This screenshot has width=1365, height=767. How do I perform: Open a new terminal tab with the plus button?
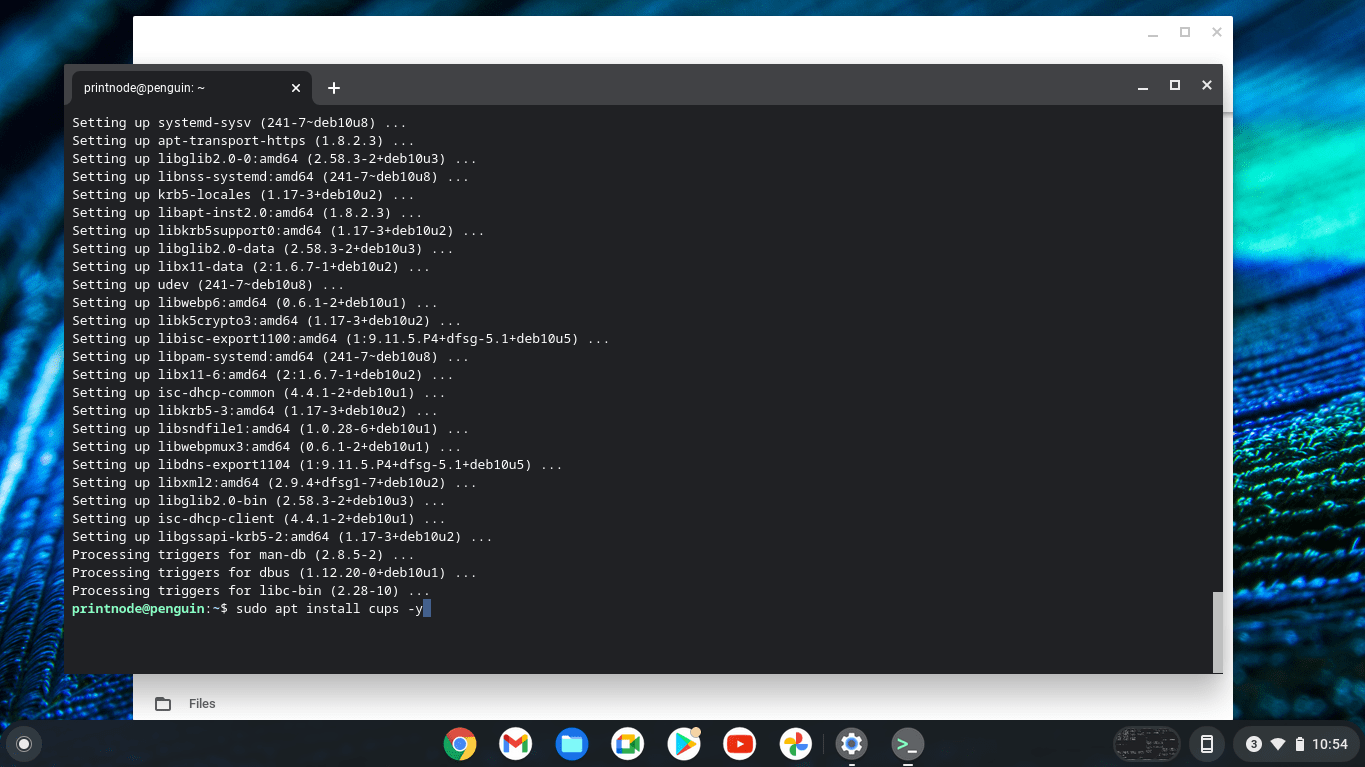pyautogui.click(x=333, y=88)
